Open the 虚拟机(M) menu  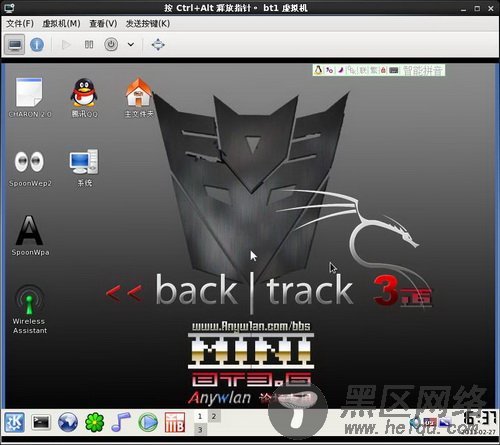pyautogui.click(x=61, y=24)
